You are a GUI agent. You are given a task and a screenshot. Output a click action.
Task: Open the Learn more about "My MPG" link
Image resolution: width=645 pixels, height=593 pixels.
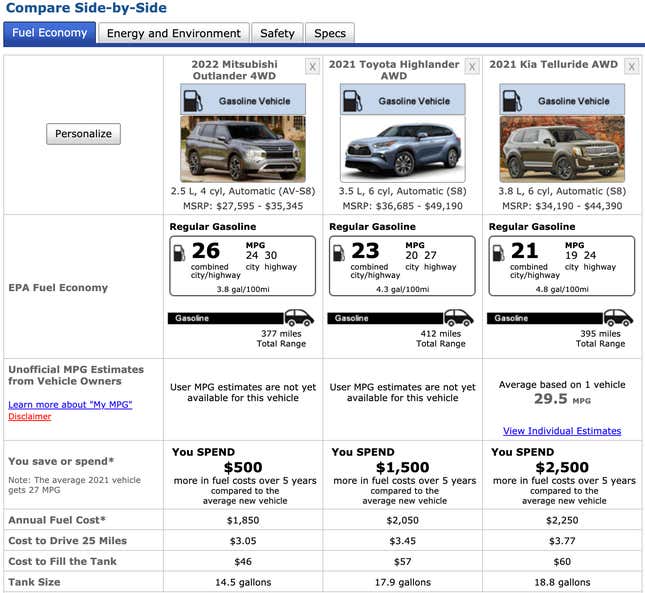coord(70,405)
